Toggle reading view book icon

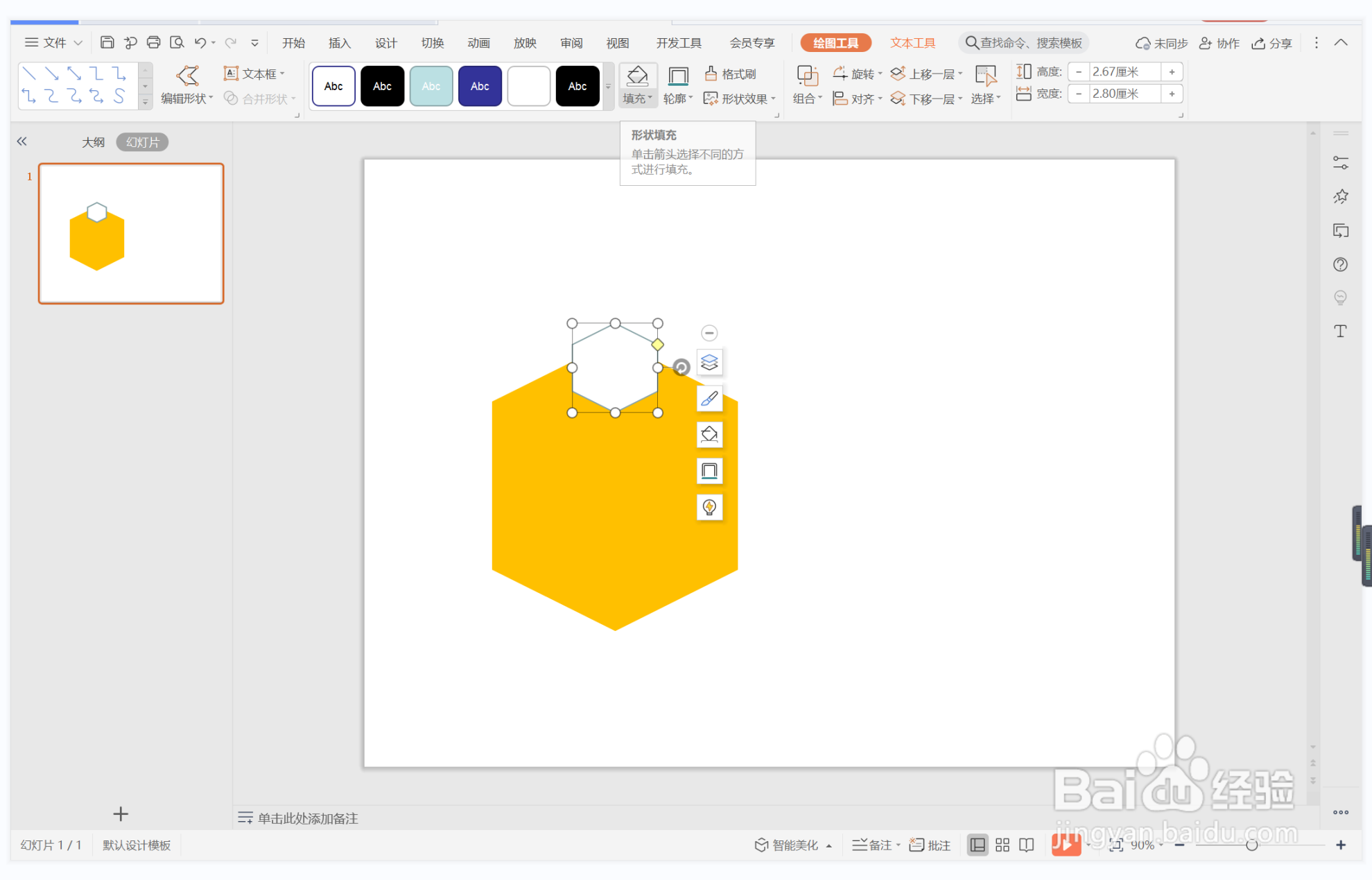(1027, 845)
